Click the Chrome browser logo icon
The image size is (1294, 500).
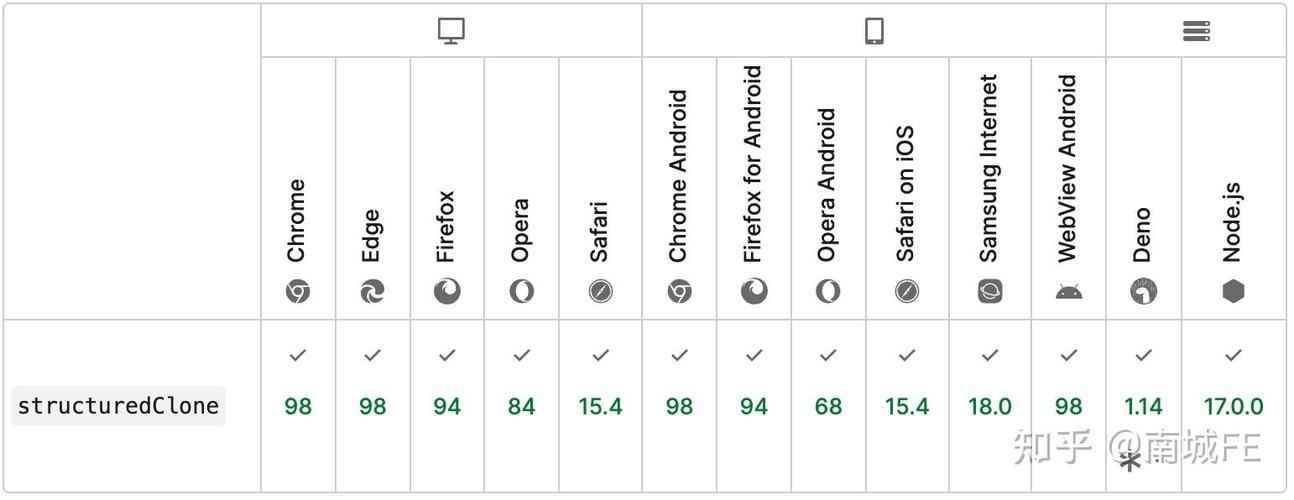pos(298,292)
